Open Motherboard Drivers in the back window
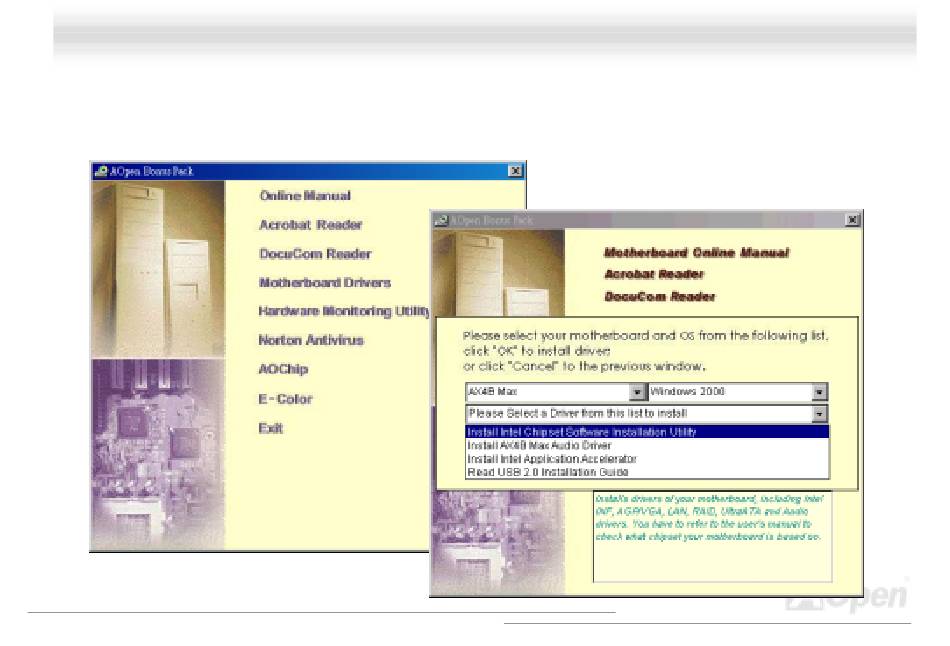 [x=325, y=282]
